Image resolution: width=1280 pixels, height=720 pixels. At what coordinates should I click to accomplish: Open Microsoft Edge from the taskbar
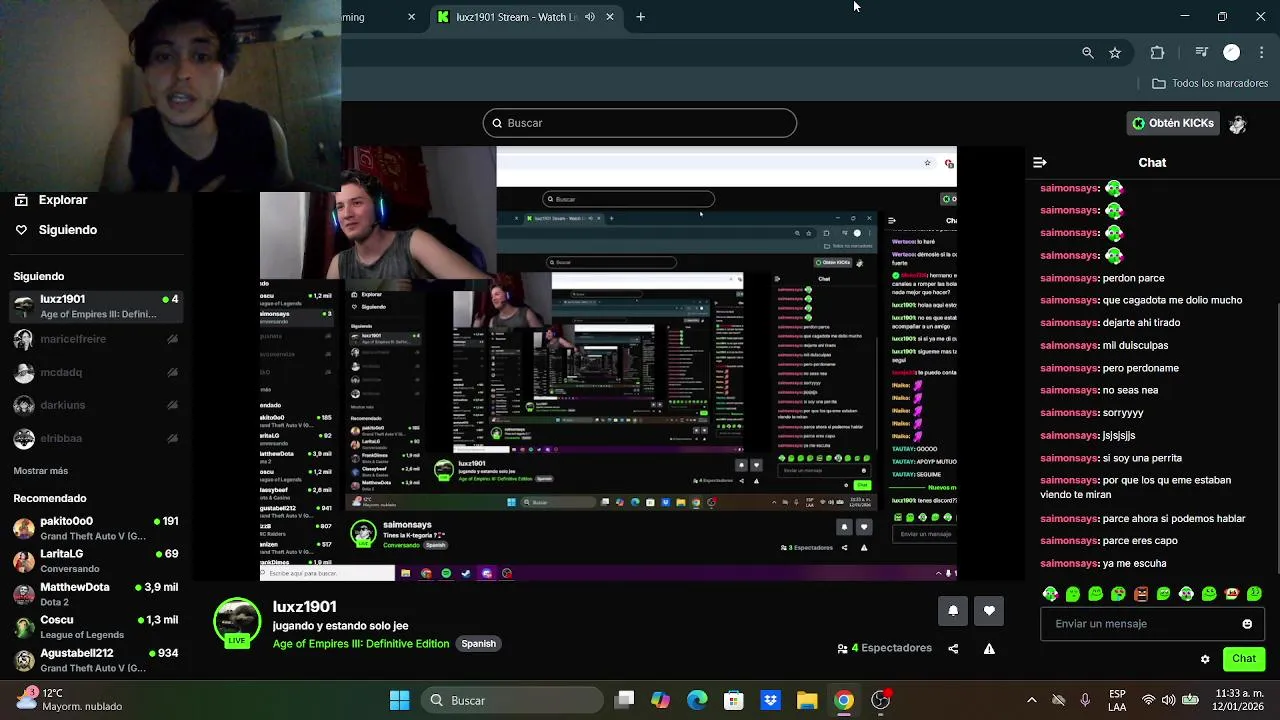coord(697,700)
